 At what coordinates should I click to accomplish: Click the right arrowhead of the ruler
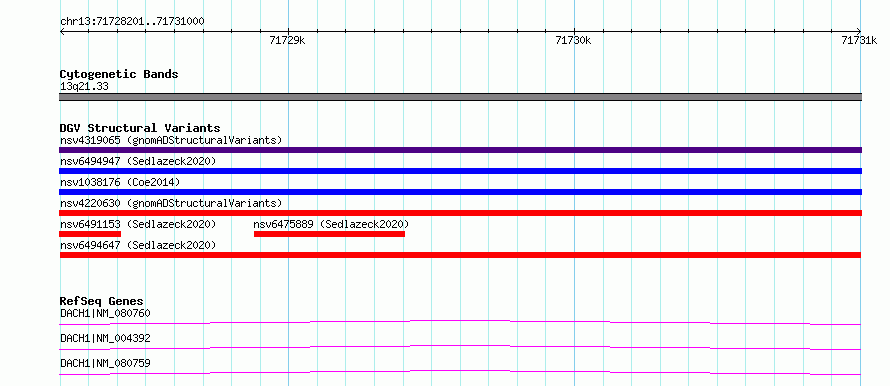(859, 32)
